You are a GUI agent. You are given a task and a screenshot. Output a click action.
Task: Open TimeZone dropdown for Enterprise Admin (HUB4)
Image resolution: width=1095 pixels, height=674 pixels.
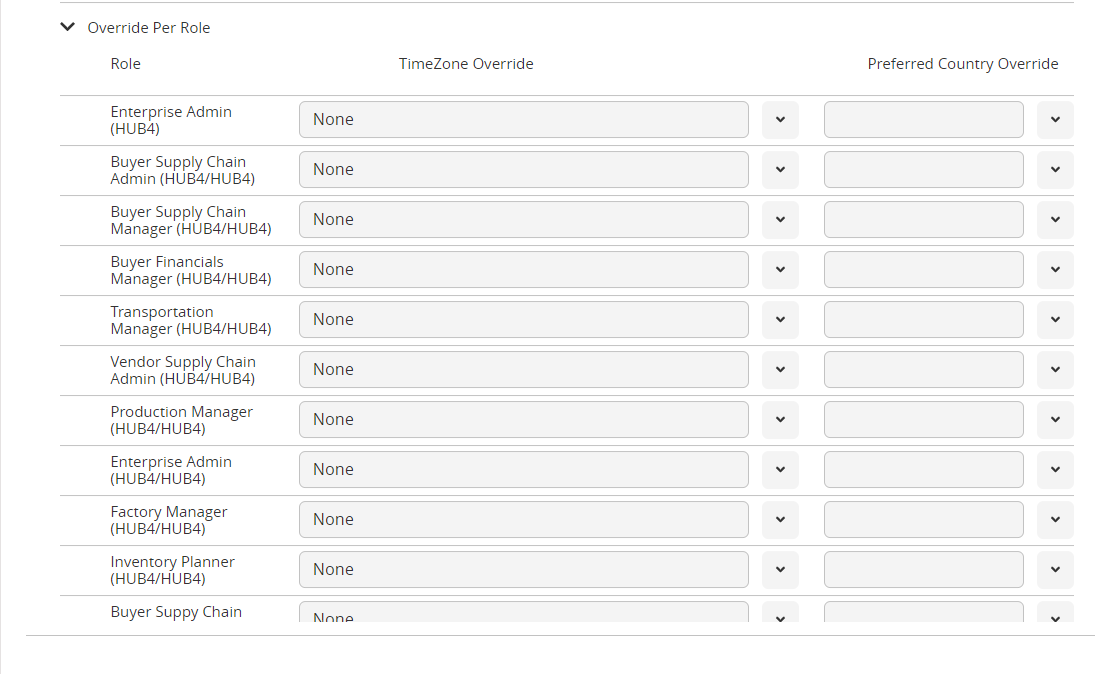[x=780, y=120]
